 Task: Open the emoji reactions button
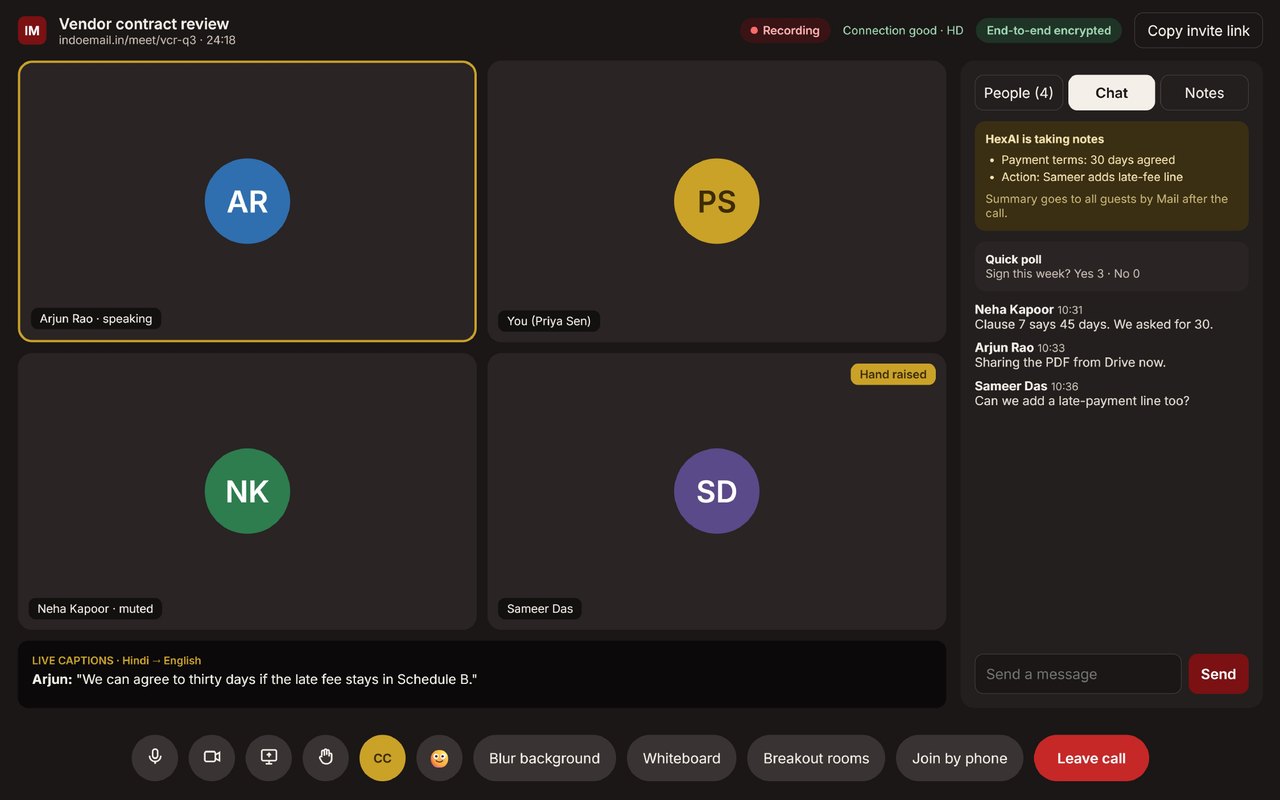tap(440, 758)
